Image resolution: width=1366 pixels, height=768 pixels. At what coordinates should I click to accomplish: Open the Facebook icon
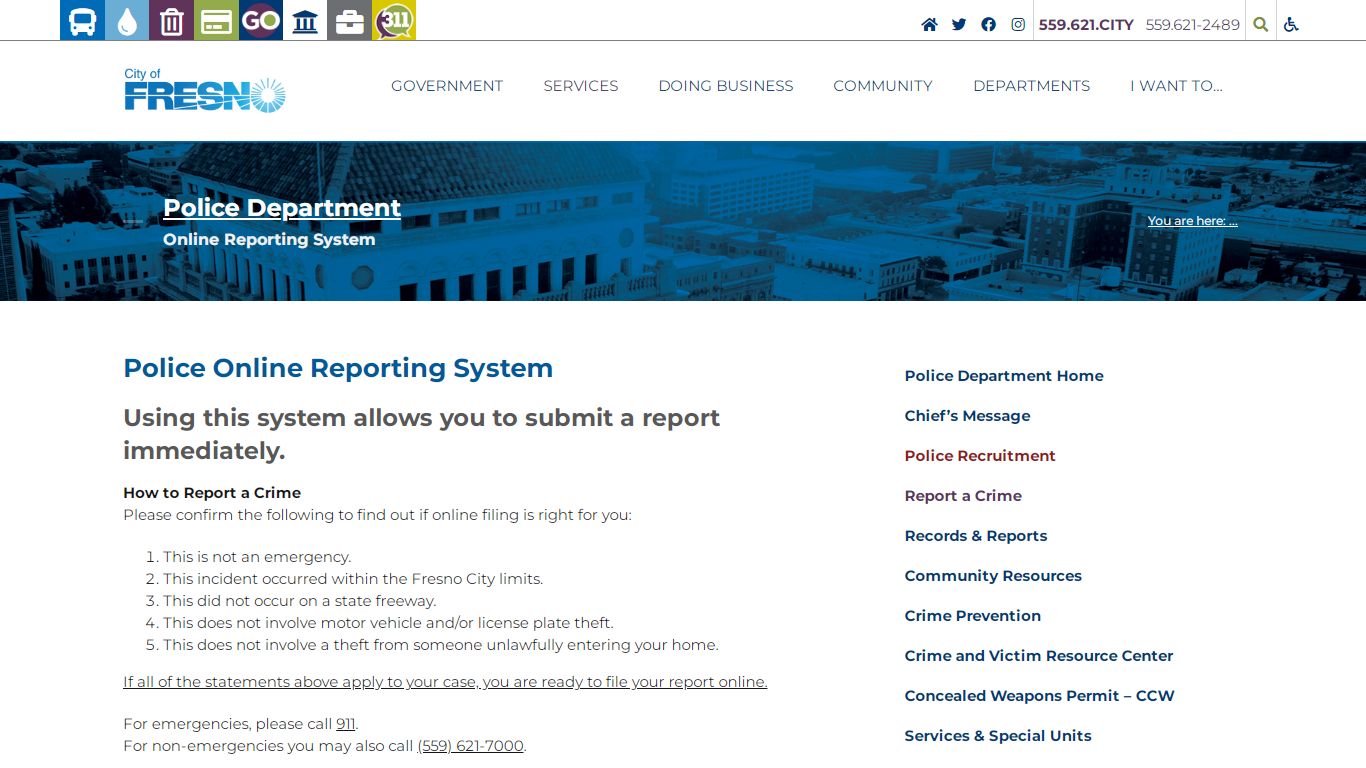click(988, 25)
